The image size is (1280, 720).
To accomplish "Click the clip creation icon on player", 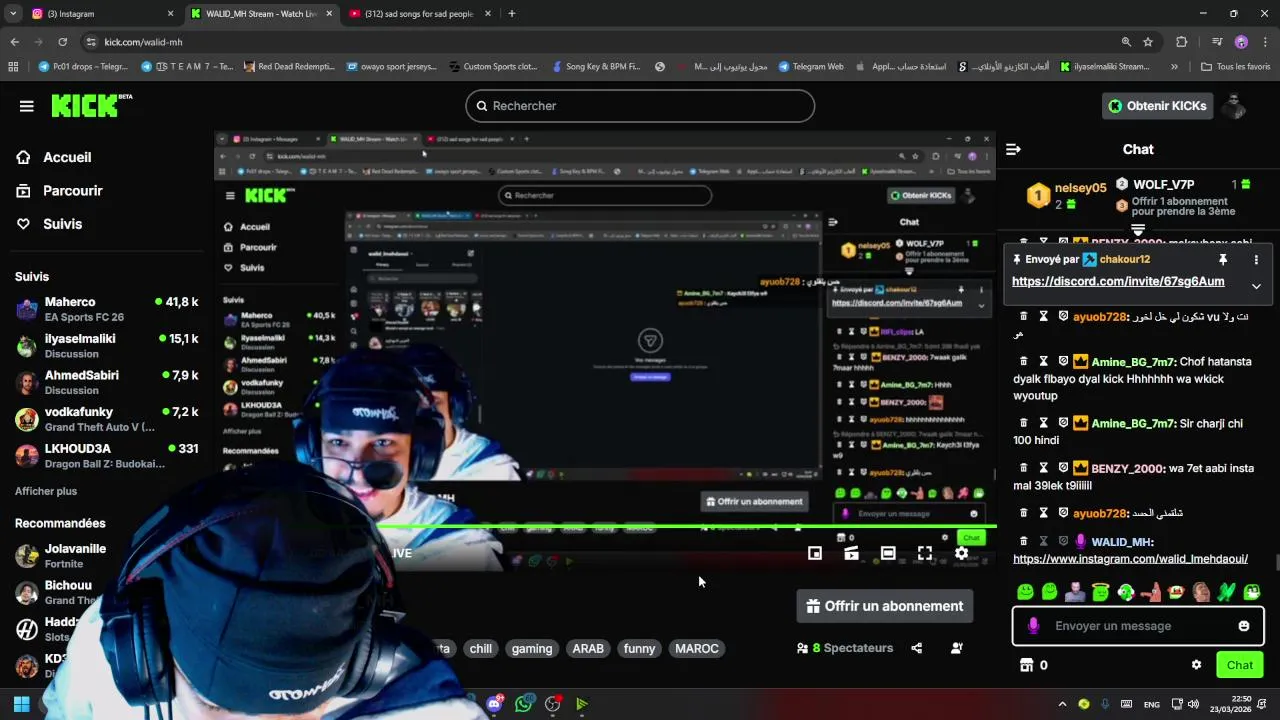I will (x=851, y=553).
